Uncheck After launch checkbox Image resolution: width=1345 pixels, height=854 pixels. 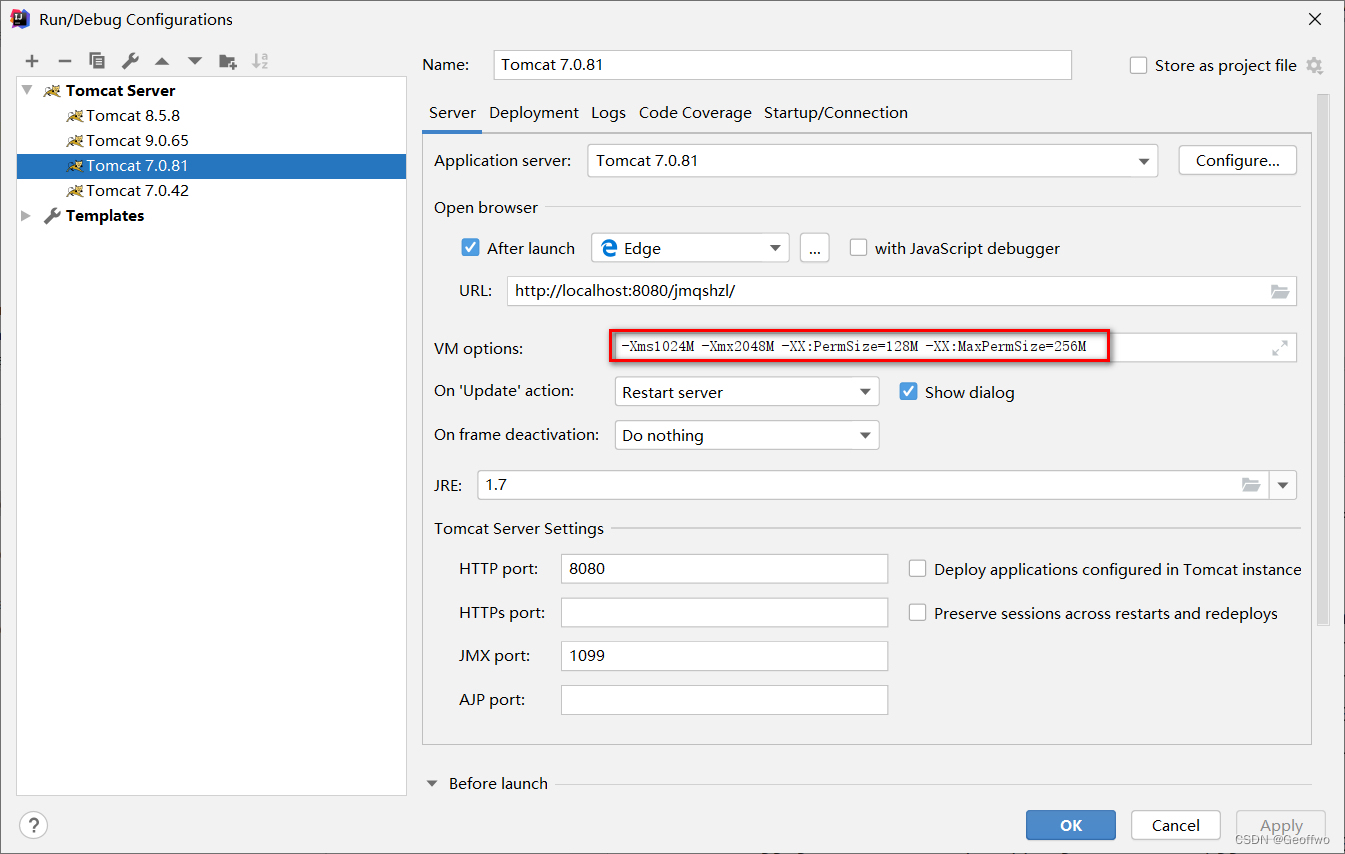pyautogui.click(x=470, y=248)
